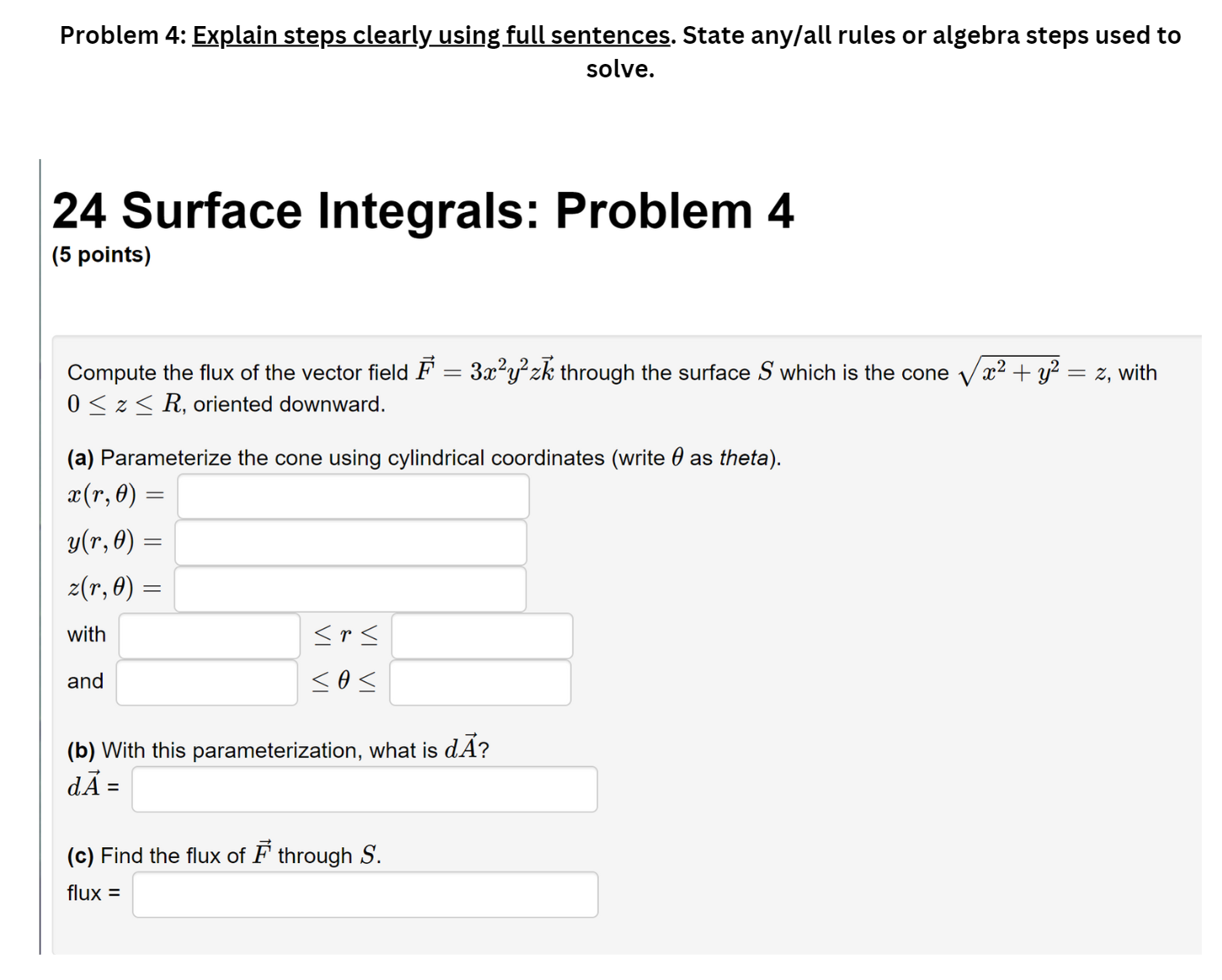
Task: Click the flux answer box in part (c)
Action: (x=364, y=894)
